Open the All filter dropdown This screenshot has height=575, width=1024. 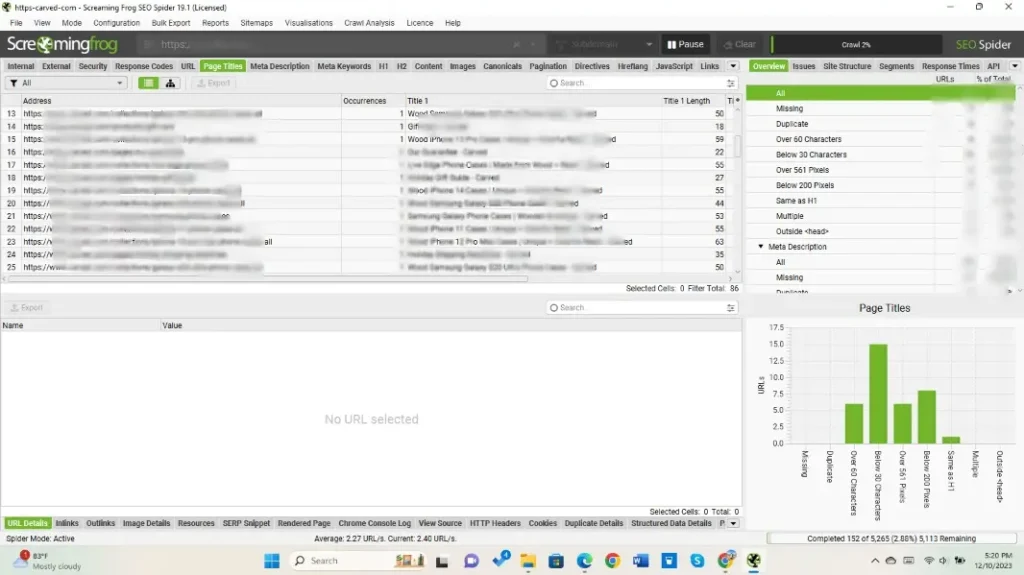tap(66, 83)
